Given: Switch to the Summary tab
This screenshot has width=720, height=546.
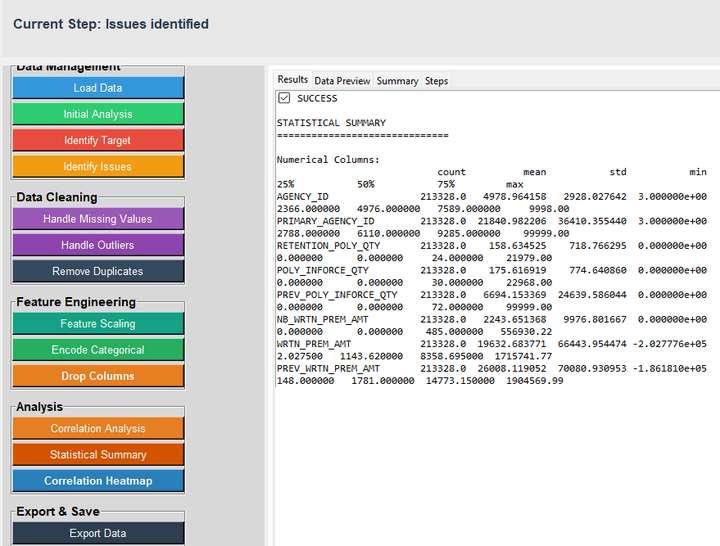Looking at the screenshot, I should tap(397, 81).
